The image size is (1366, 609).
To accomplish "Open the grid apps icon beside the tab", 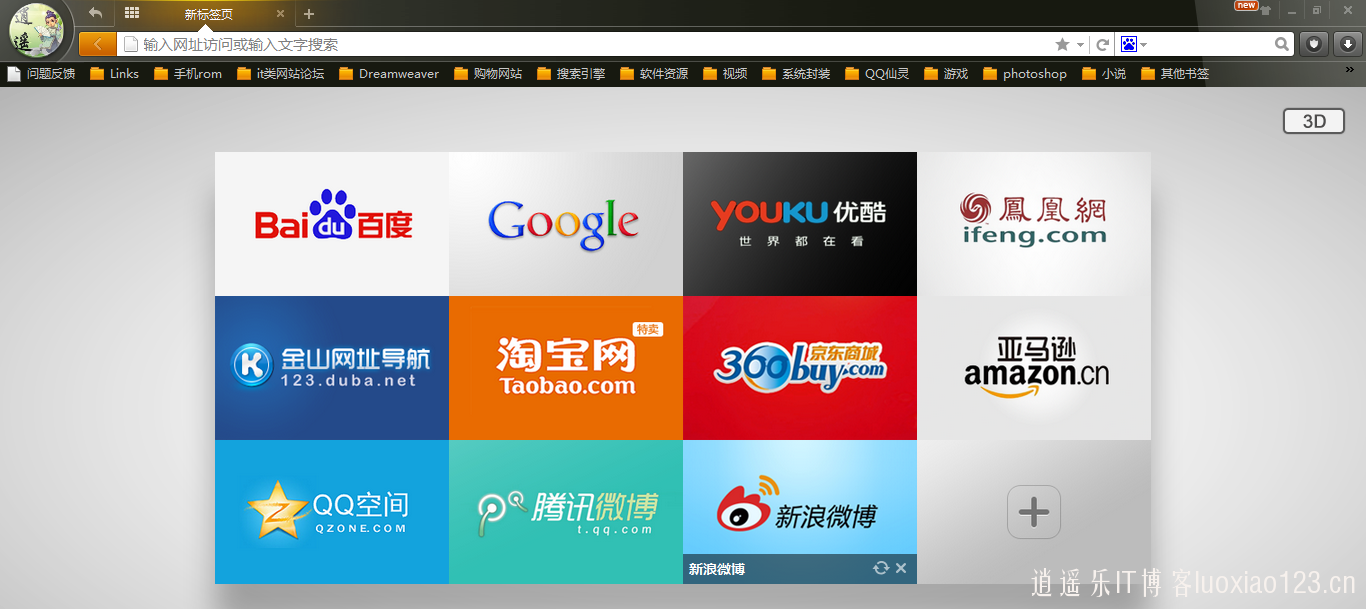I will 132,13.
